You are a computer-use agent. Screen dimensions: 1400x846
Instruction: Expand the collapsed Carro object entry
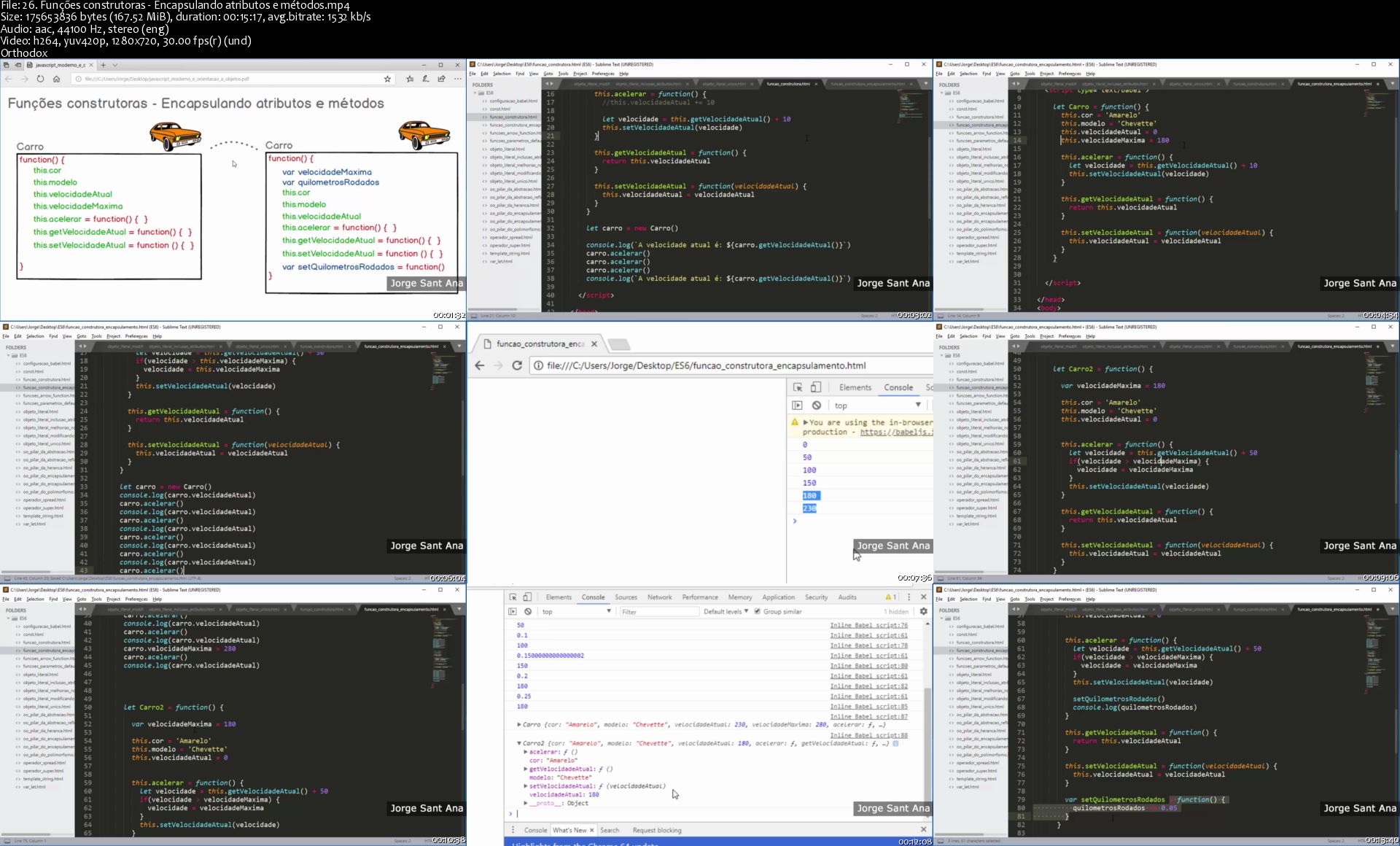pos(519,724)
